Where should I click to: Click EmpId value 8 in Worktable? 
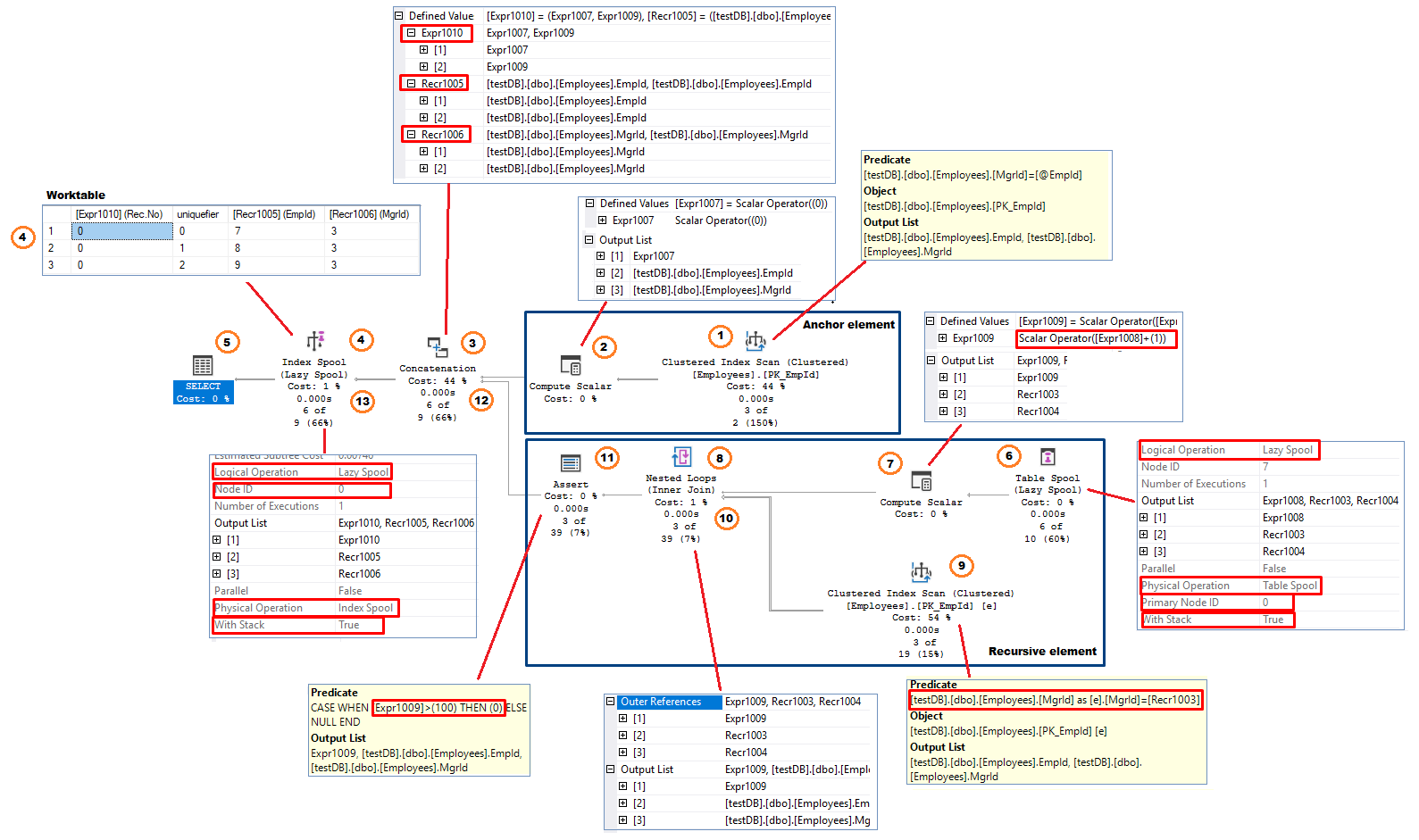pos(275,248)
